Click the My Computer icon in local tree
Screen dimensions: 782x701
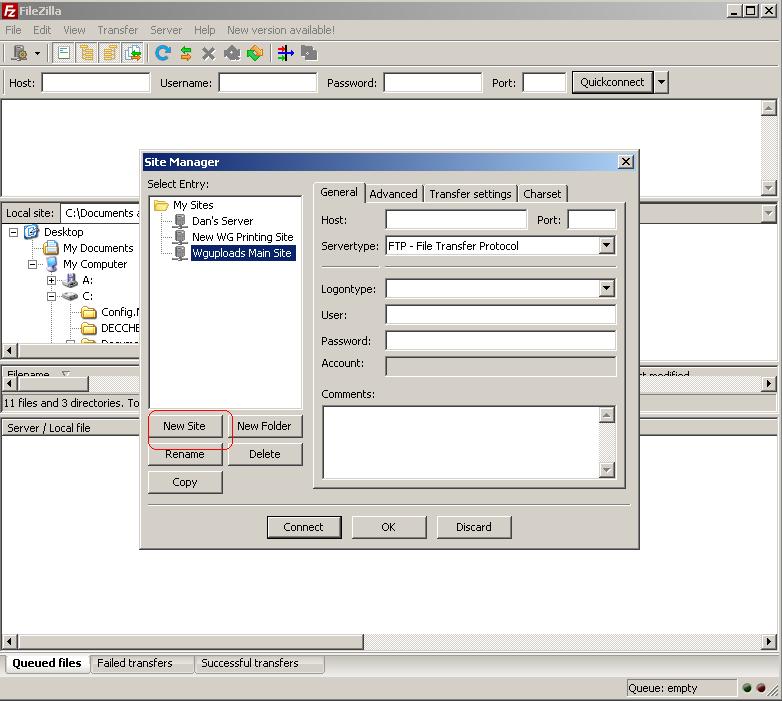click(x=51, y=264)
